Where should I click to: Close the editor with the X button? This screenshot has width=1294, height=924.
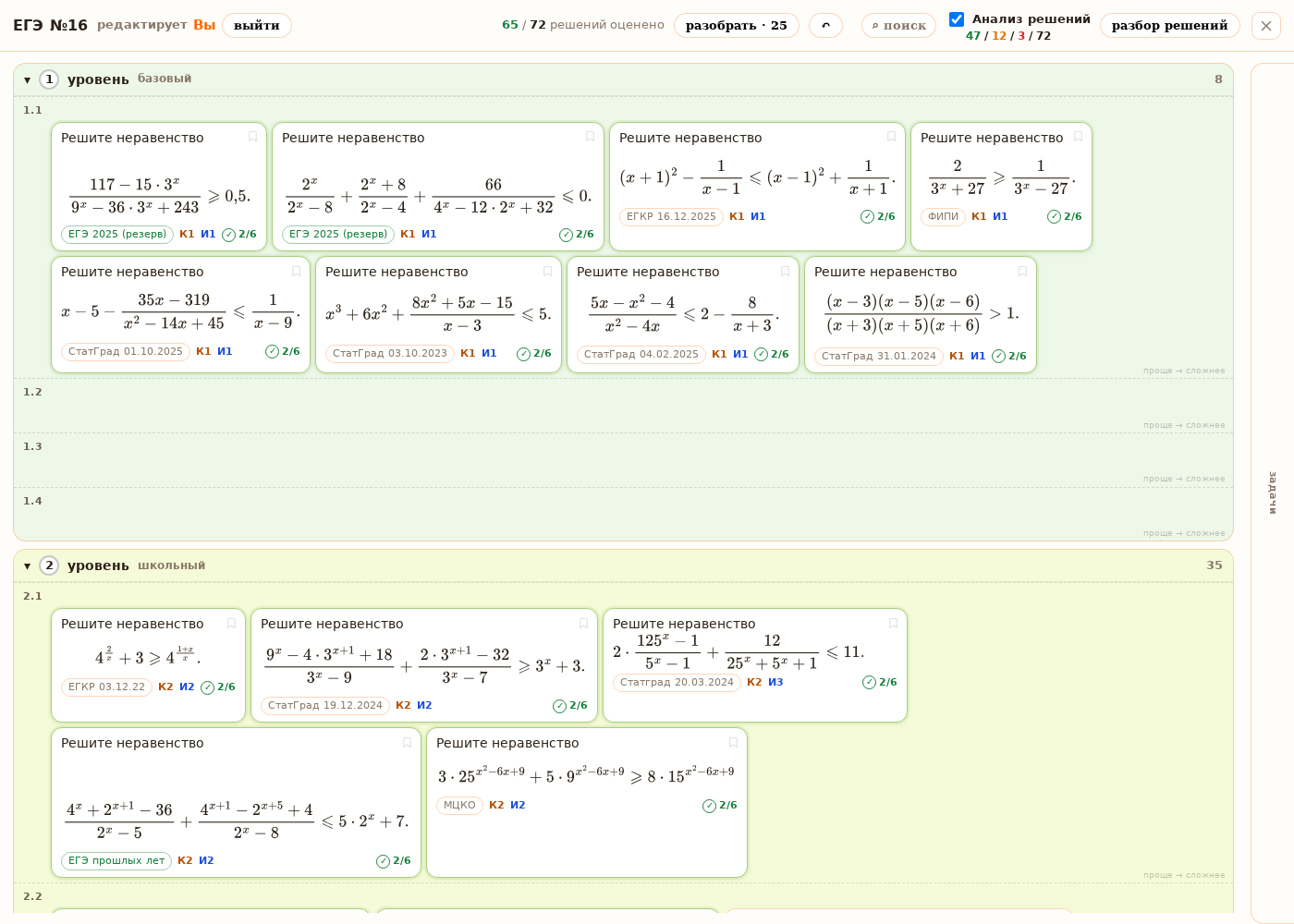tap(1266, 26)
